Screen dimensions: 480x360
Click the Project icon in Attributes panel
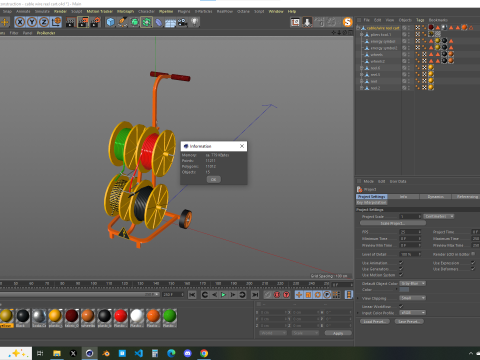click(359, 189)
